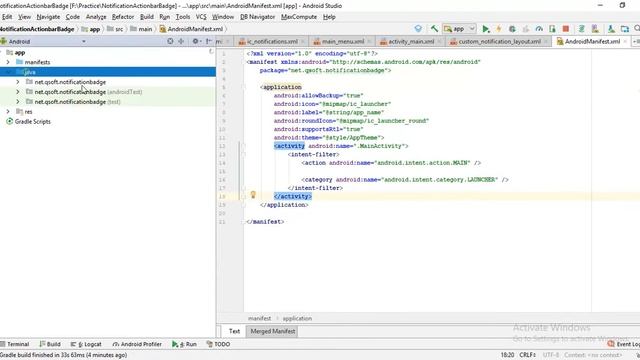
Task: Open Project panel settings gear
Action: [x=196, y=41]
